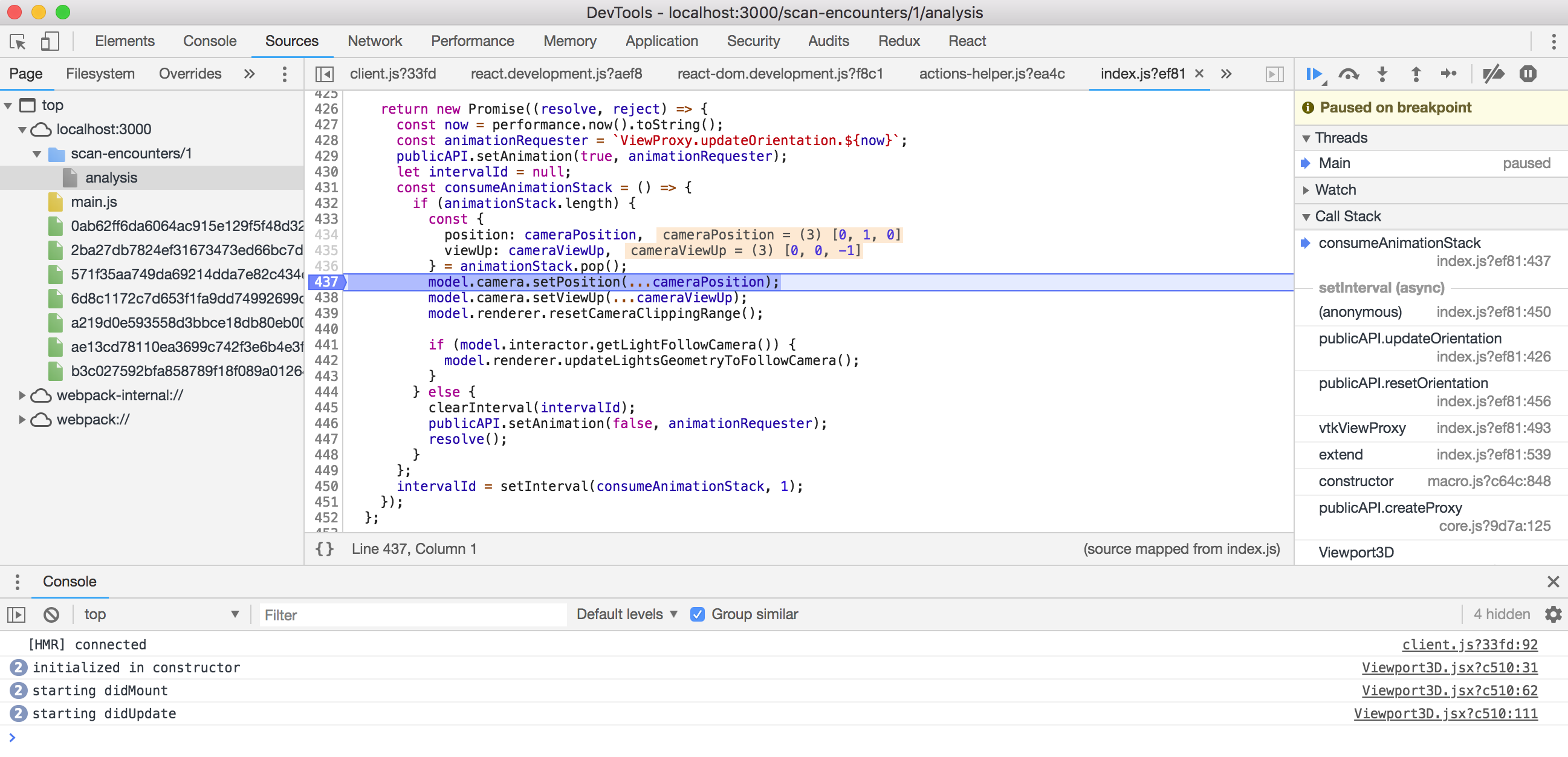Viewport: 1568px width, 757px height.
Task: Resume script execution with play icon
Action: coord(1314,74)
